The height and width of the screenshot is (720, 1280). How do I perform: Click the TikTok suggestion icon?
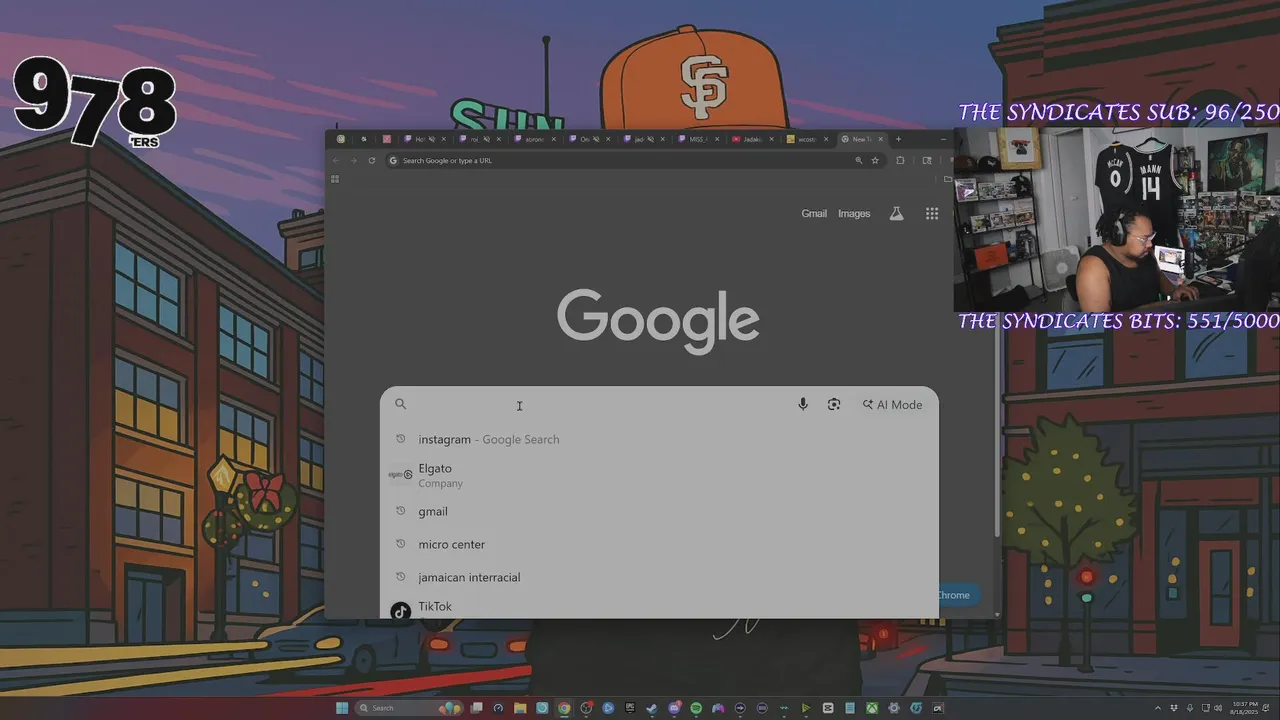[x=400, y=610]
